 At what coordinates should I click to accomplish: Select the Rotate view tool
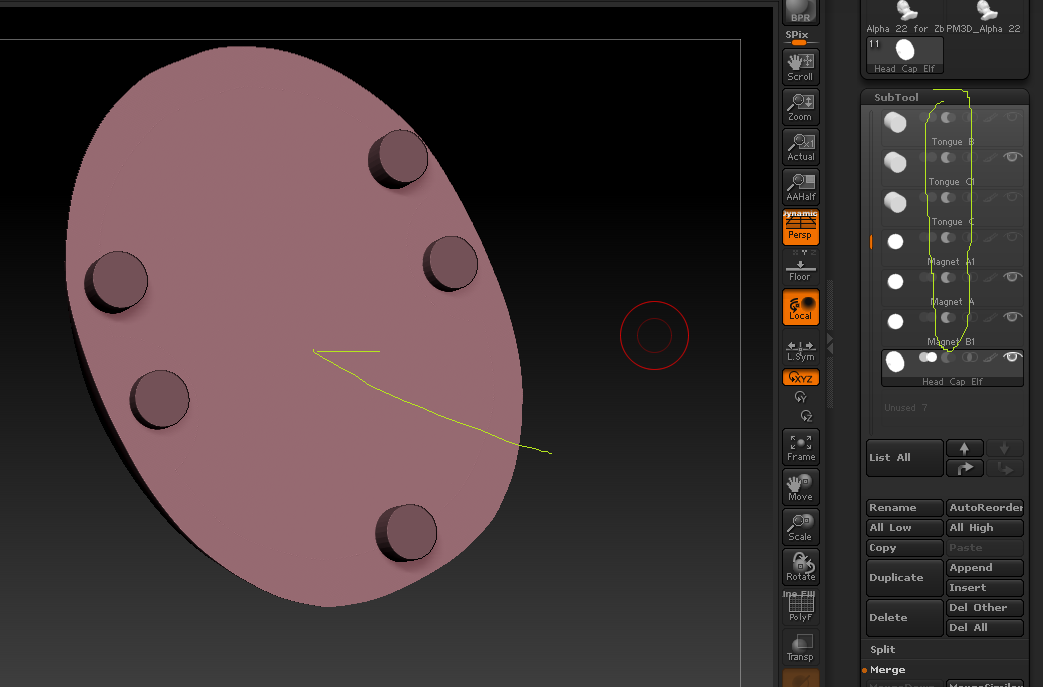tap(800, 567)
